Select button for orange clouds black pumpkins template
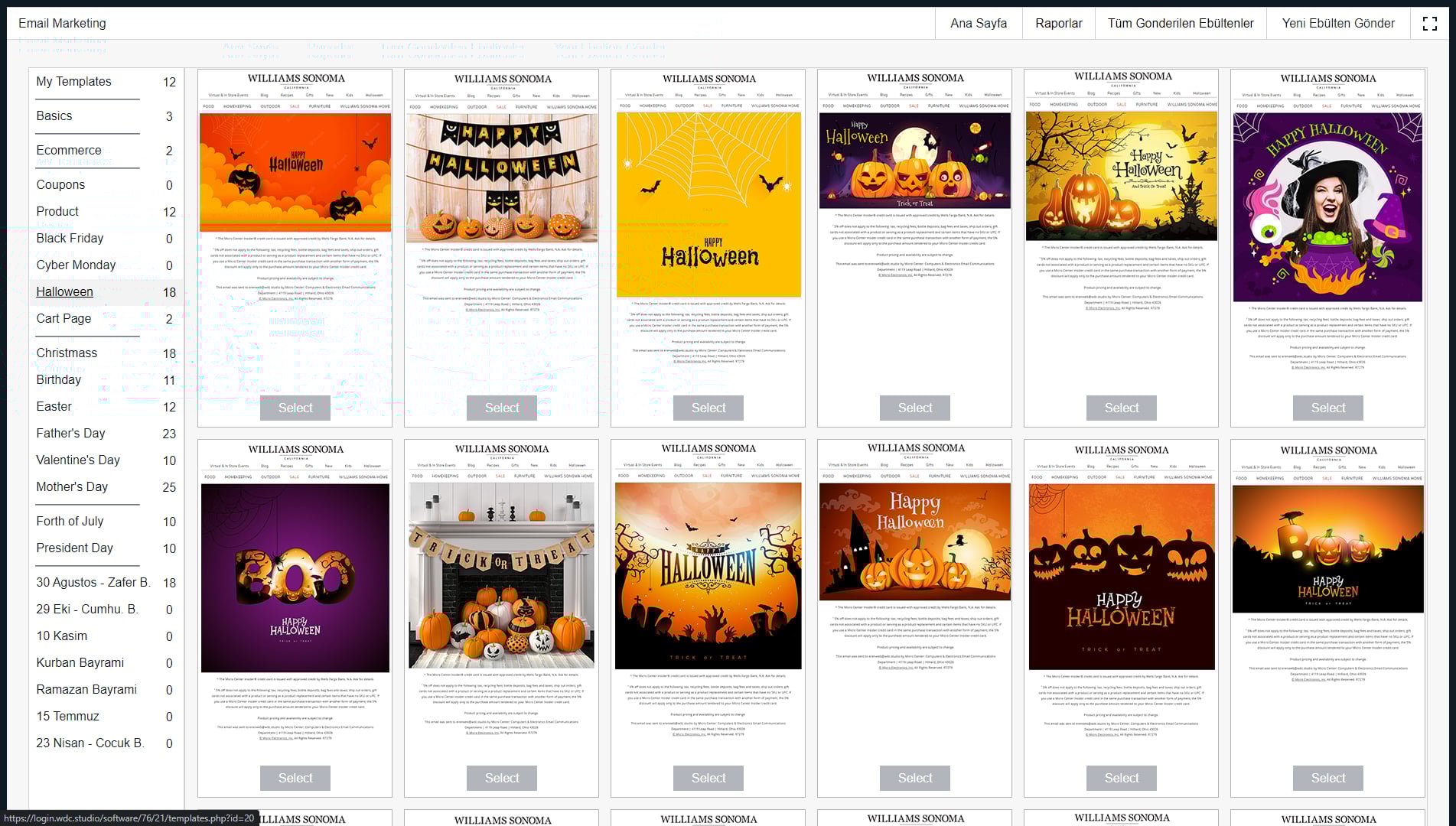1456x826 pixels. pos(295,408)
